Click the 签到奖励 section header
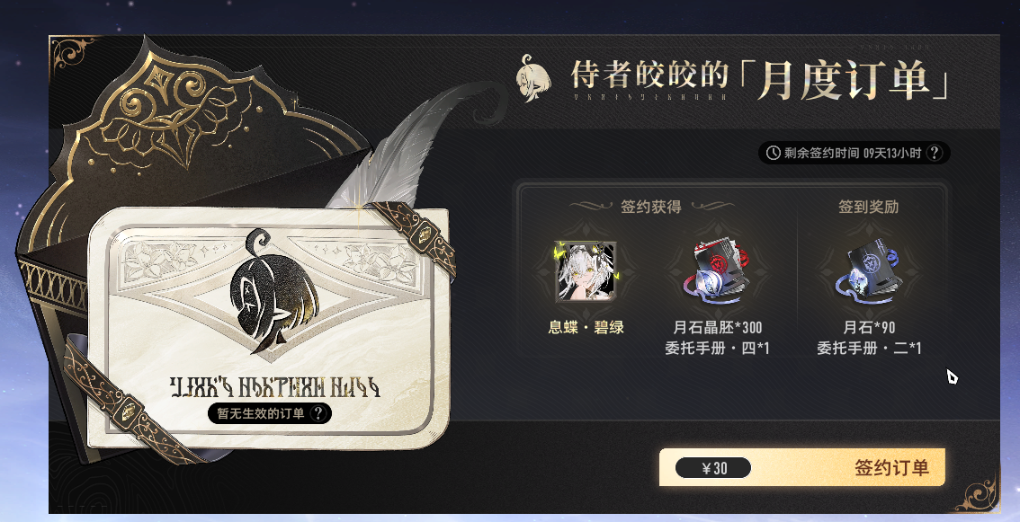 [x=868, y=207]
